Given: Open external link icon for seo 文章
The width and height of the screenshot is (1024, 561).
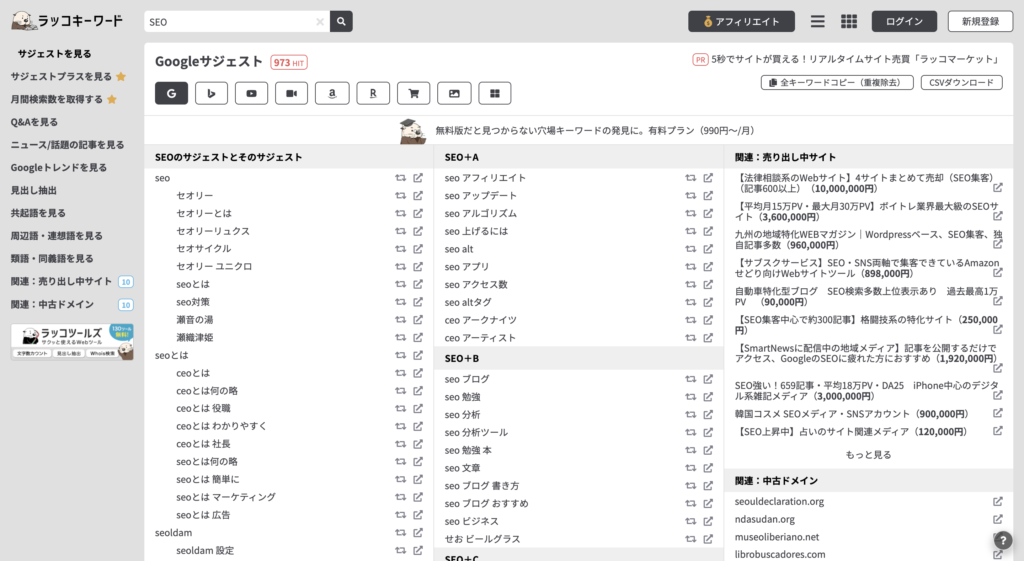Looking at the screenshot, I should pyautogui.click(x=708, y=468).
